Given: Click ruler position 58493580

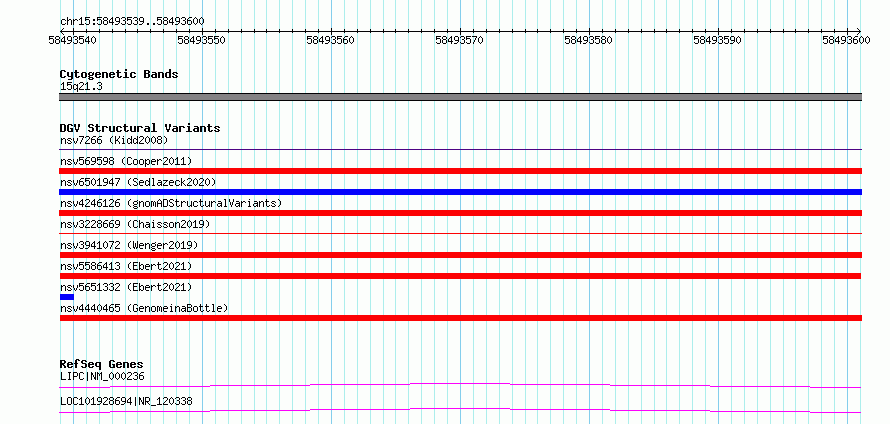Looking at the screenshot, I should (x=589, y=40).
